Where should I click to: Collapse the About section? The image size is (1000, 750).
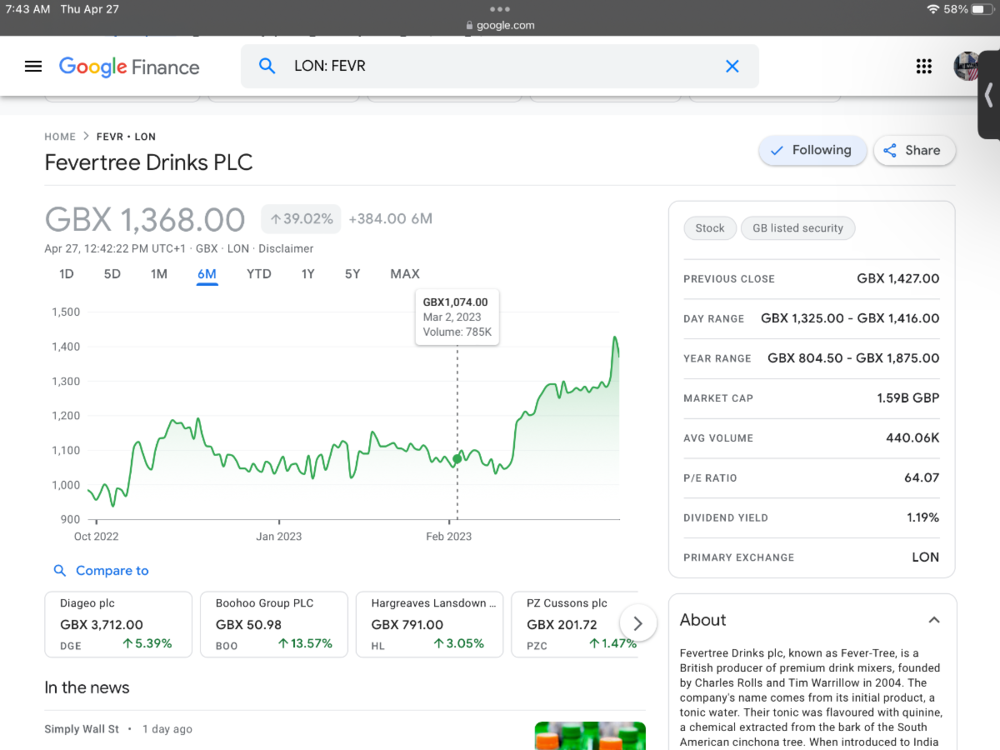point(934,620)
